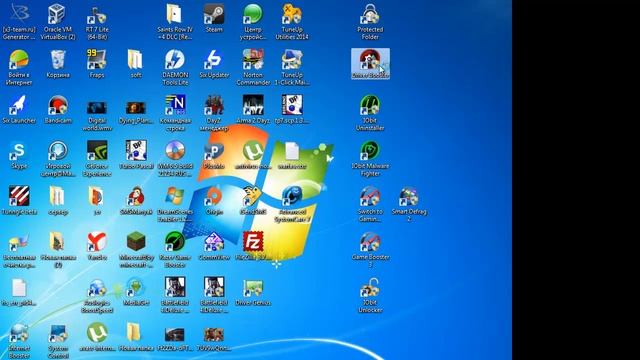Open IObit Uninstaller
Image resolution: width=640 pixels, height=360 pixels.
coord(370,113)
